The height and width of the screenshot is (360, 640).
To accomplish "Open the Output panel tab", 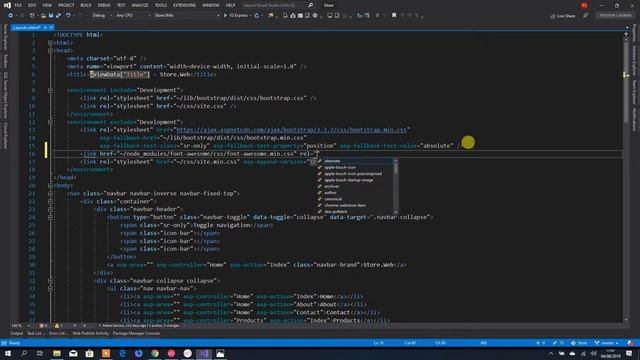I will pos(16,333).
